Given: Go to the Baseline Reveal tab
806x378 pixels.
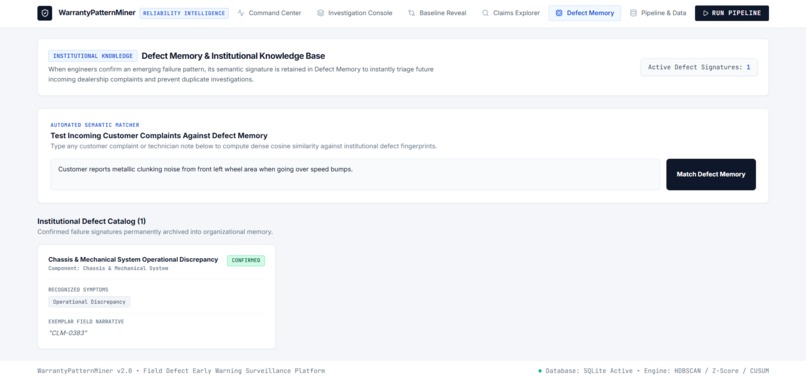Looking at the screenshot, I should [x=437, y=13].
